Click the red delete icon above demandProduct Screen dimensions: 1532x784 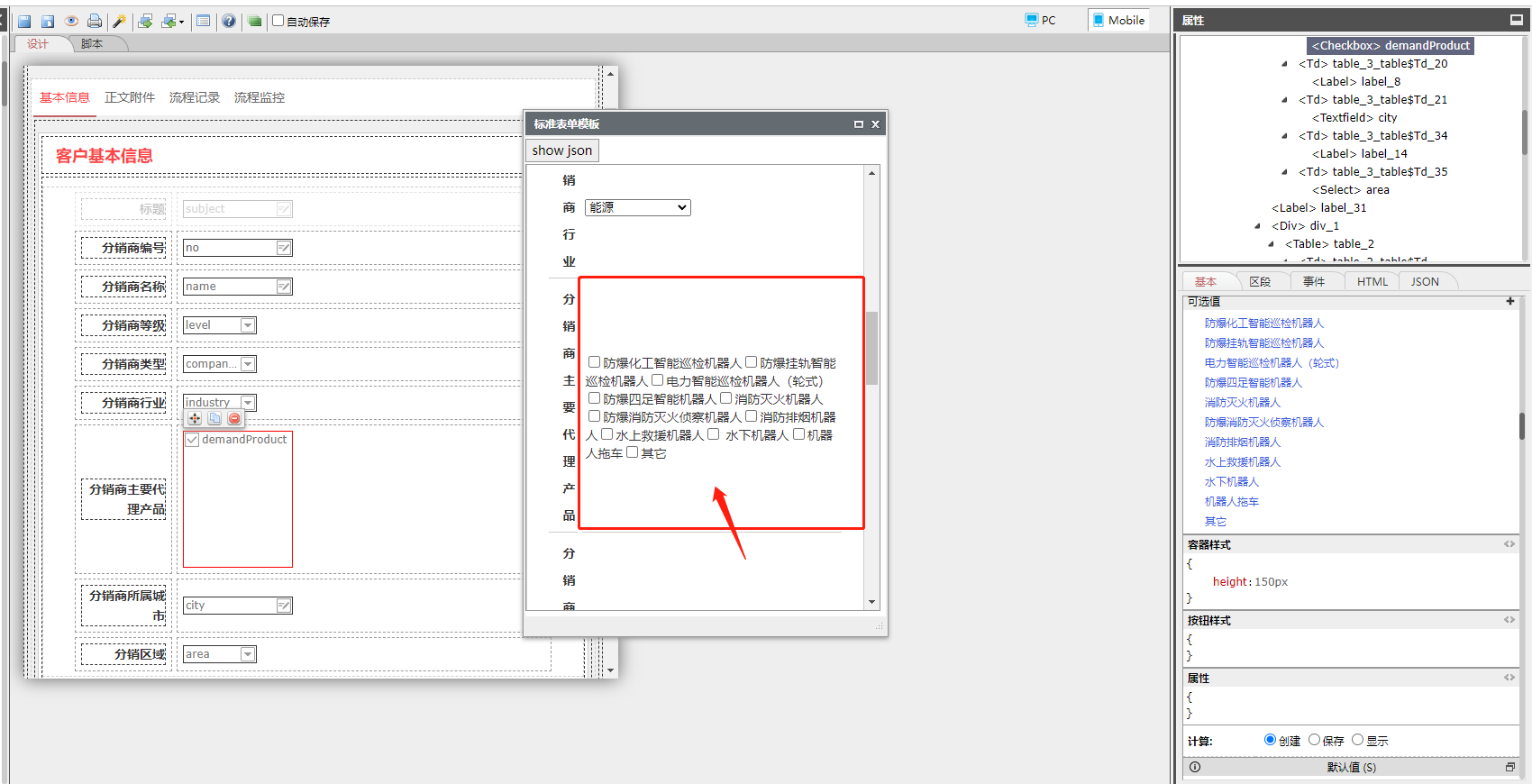[x=234, y=418]
